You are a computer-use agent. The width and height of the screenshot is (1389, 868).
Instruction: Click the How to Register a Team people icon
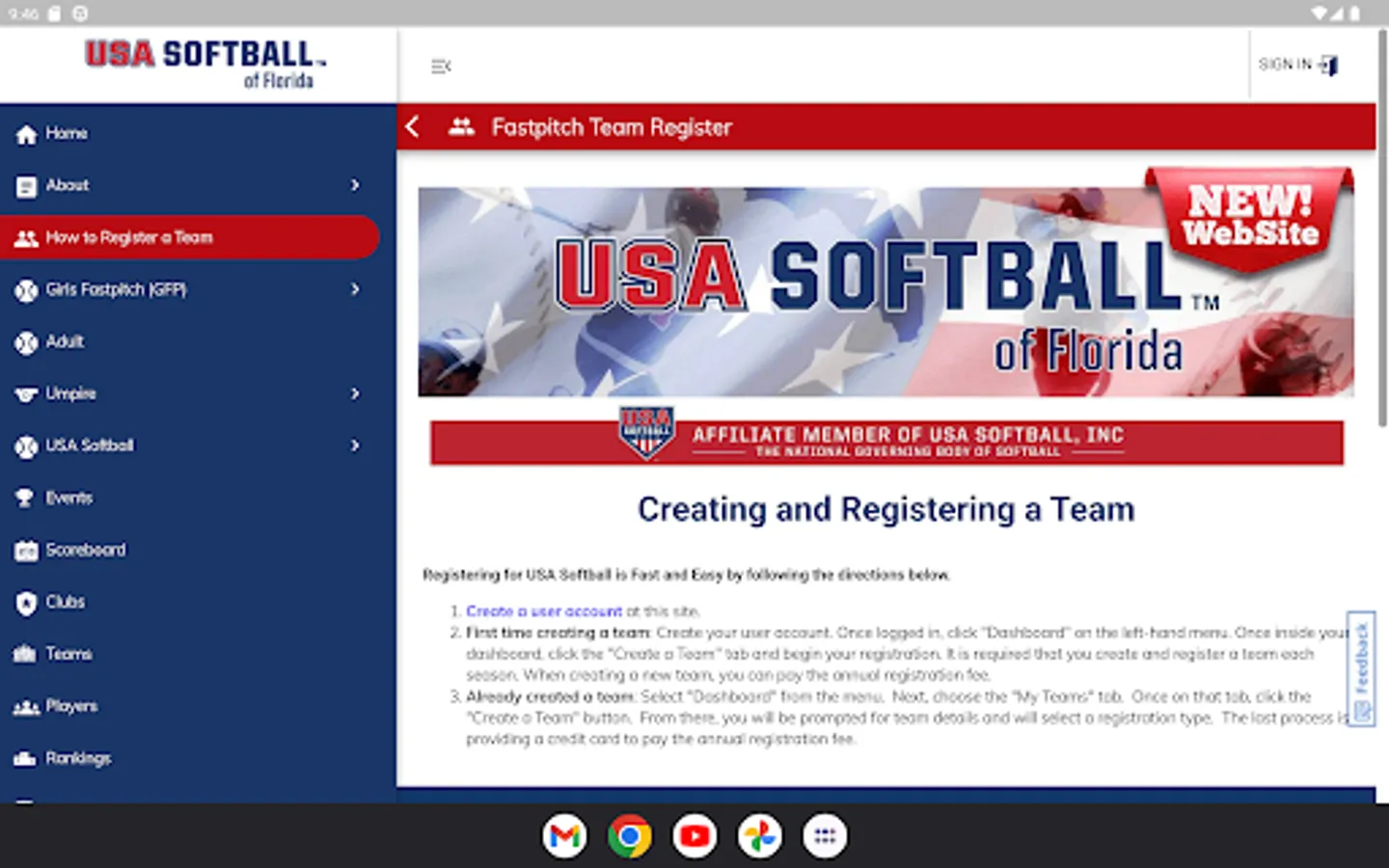point(26,238)
